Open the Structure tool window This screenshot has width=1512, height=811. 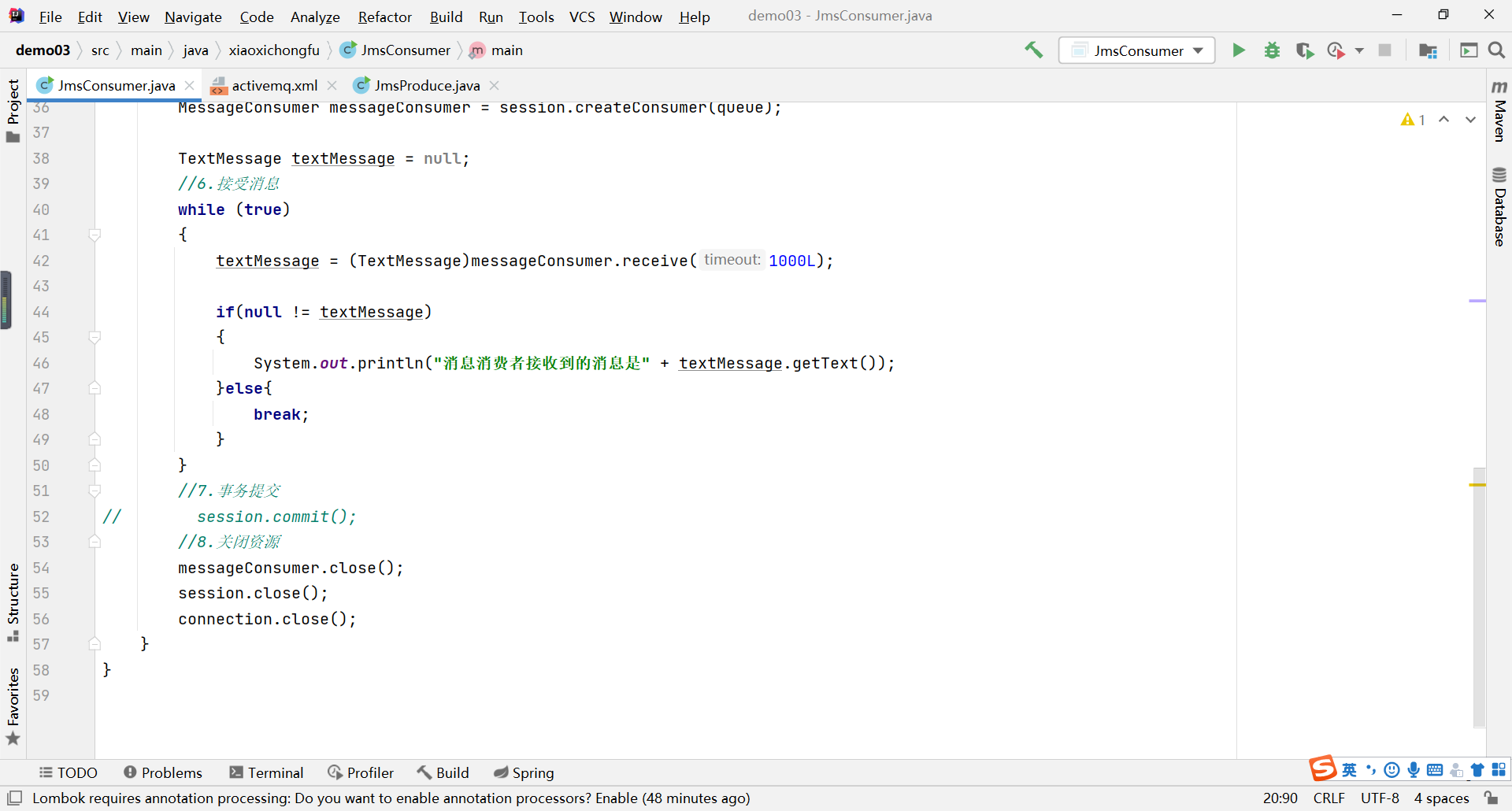click(x=13, y=602)
